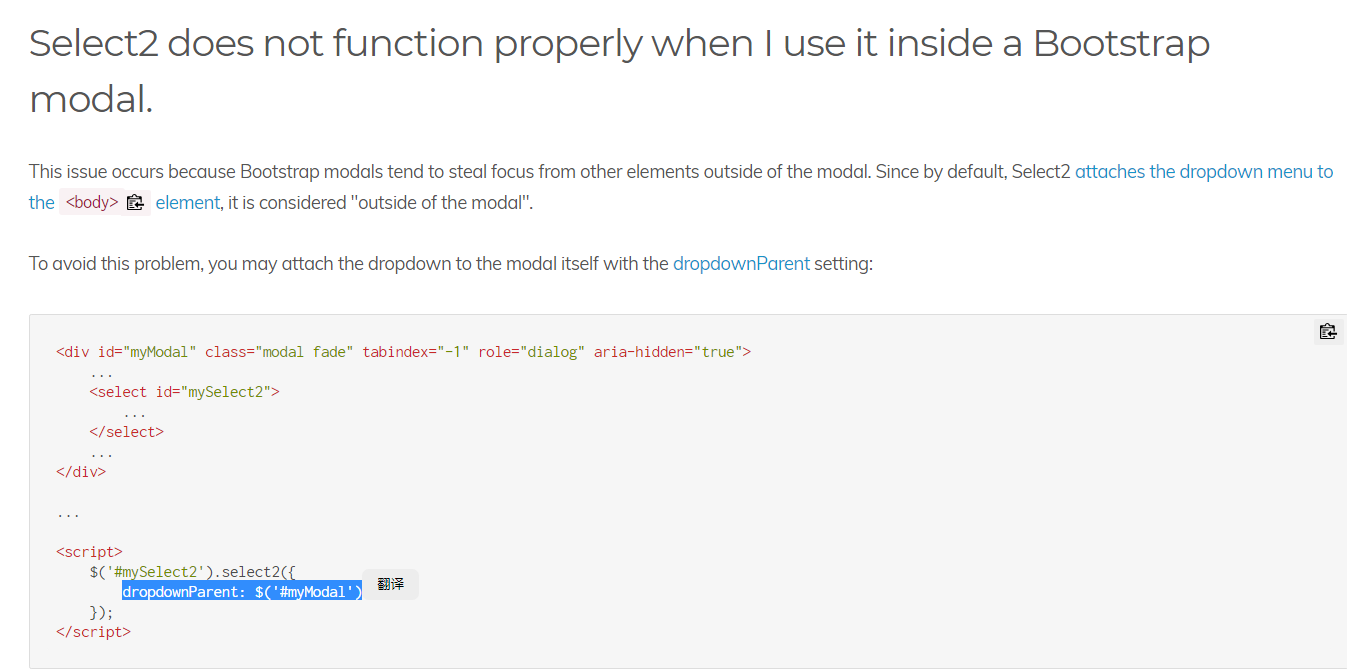The height and width of the screenshot is (671, 1347).
Task: Click the opening <script> tag line
Action: pyautogui.click(x=89, y=552)
